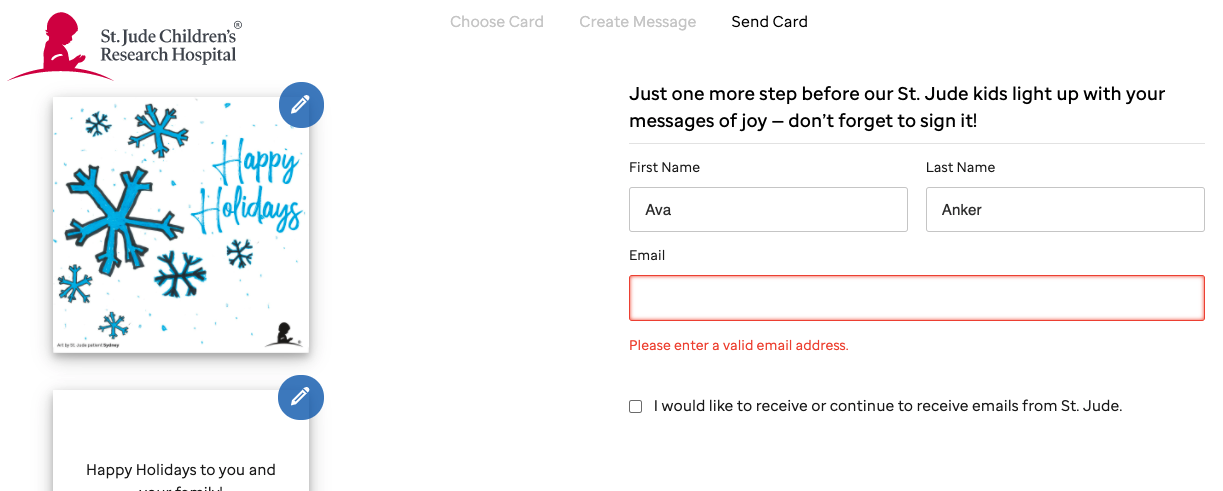1223x491 pixels.
Task: Edit the snowflake card design with pencil icon
Action: coord(301,104)
